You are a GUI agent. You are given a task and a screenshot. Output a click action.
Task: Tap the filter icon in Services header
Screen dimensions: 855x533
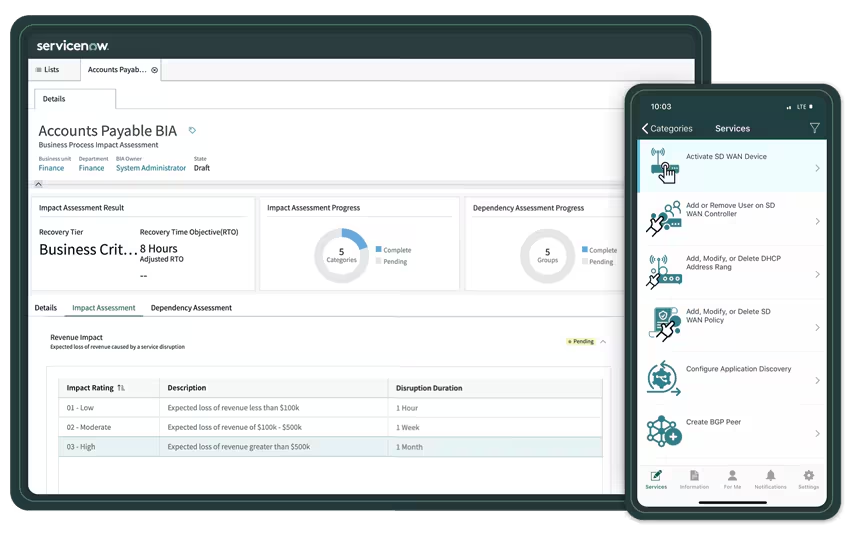coord(814,128)
